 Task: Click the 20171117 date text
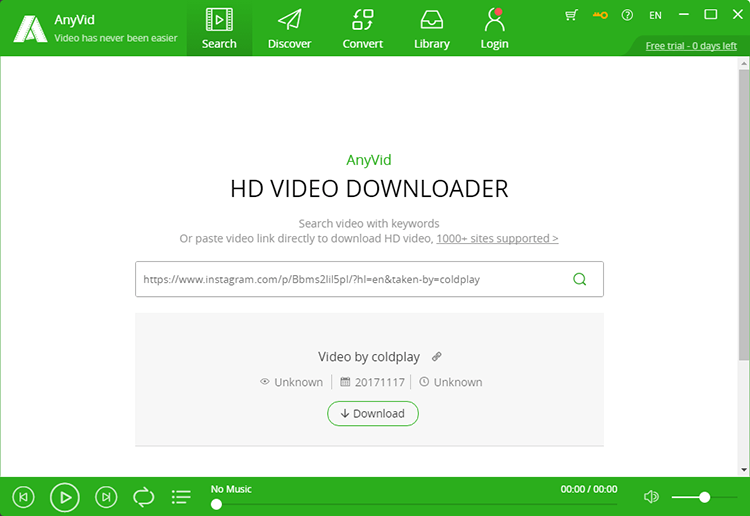(x=380, y=382)
